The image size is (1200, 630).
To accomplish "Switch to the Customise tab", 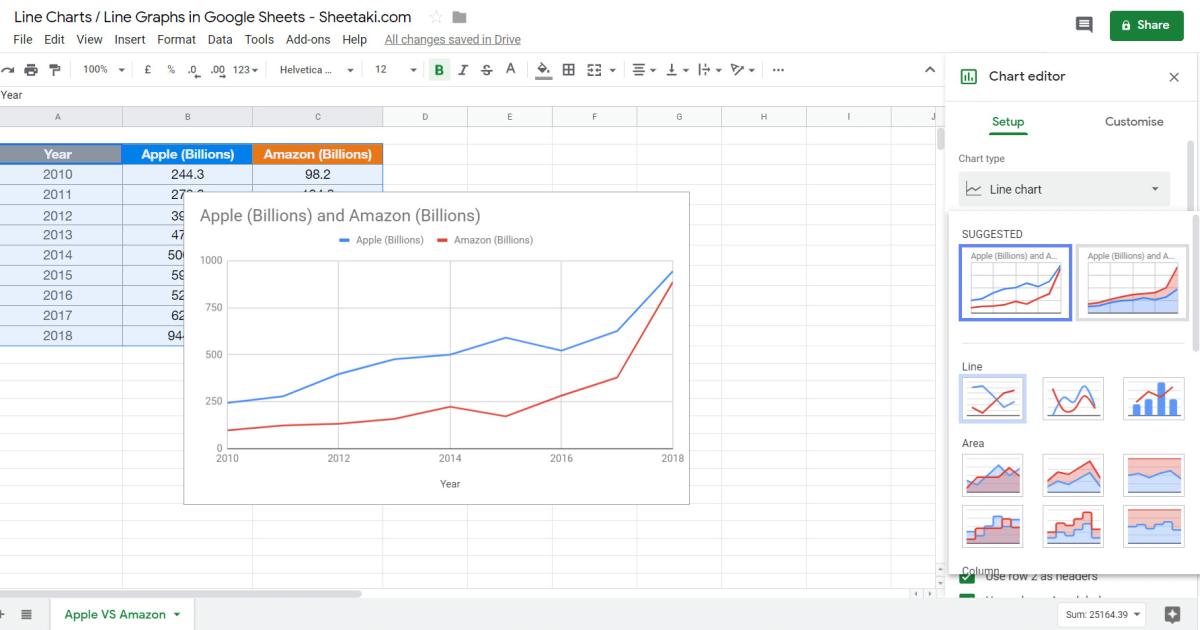I will click(1133, 121).
